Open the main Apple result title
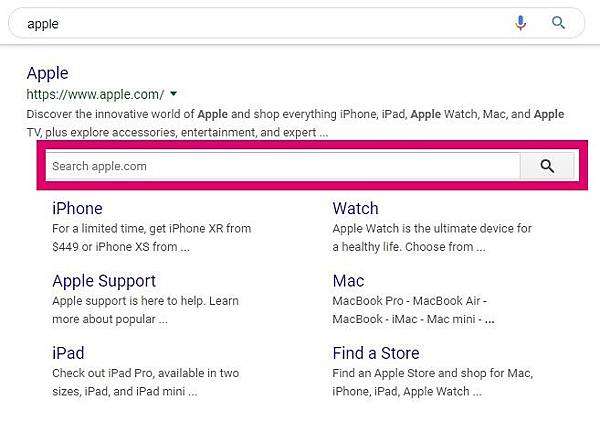Viewport: 600px width, 422px height. (x=47, y=73)
